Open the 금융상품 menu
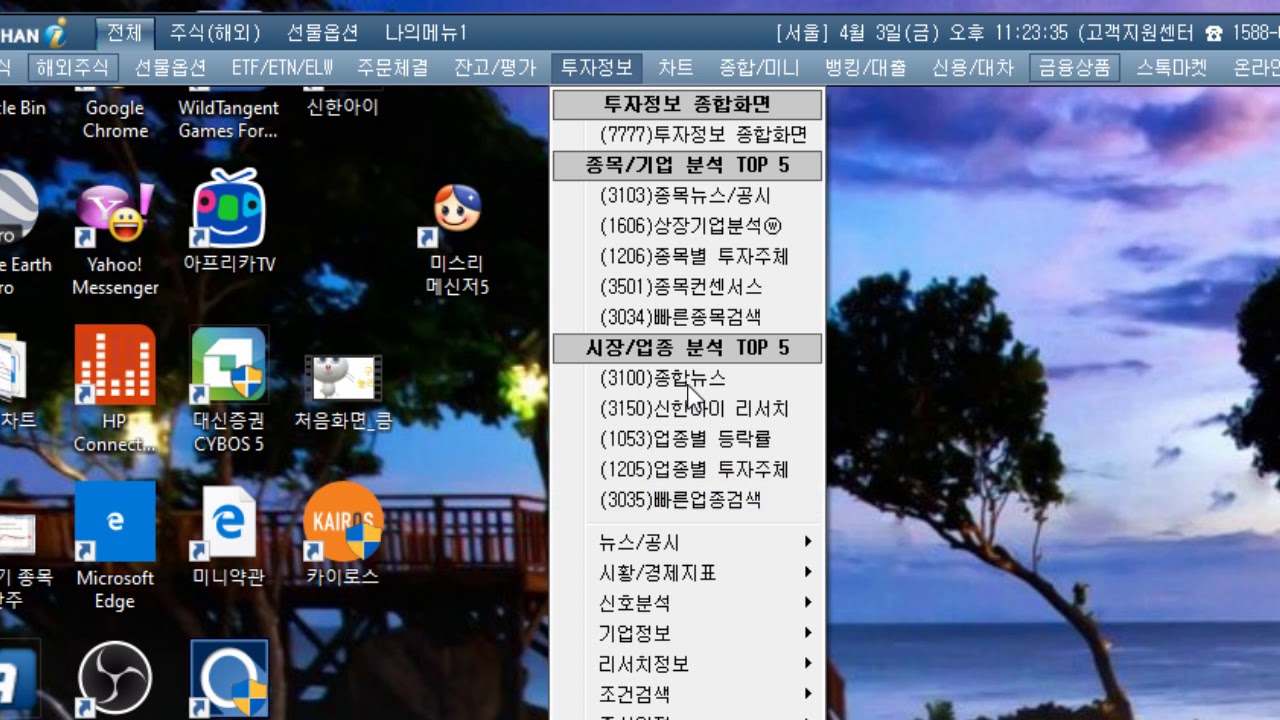1280x720 pixels. click(1074, 68)
